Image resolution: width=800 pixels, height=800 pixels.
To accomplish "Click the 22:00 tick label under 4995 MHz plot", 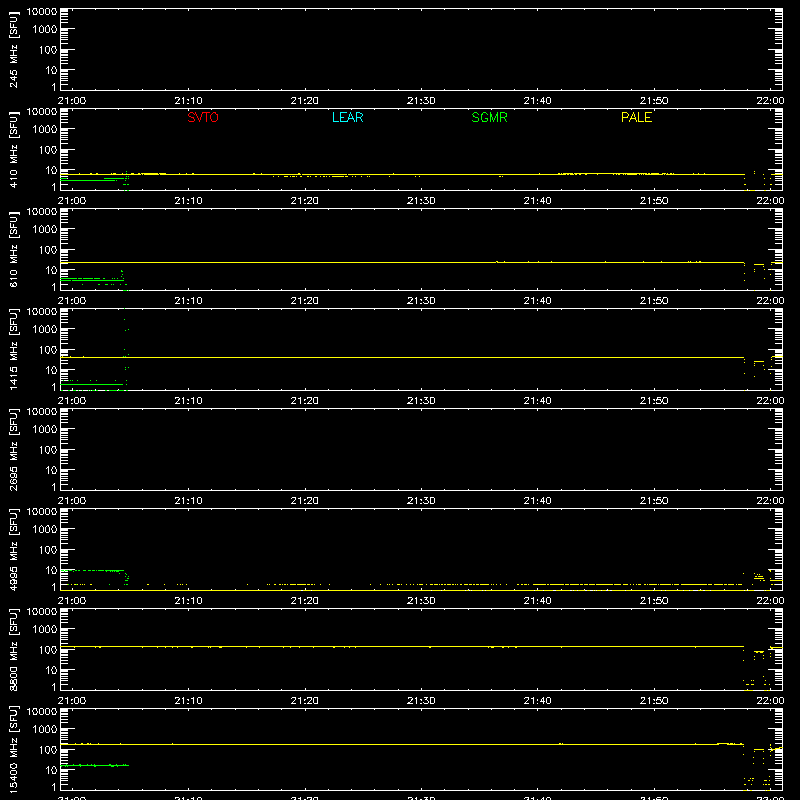I will click(770, 601).
